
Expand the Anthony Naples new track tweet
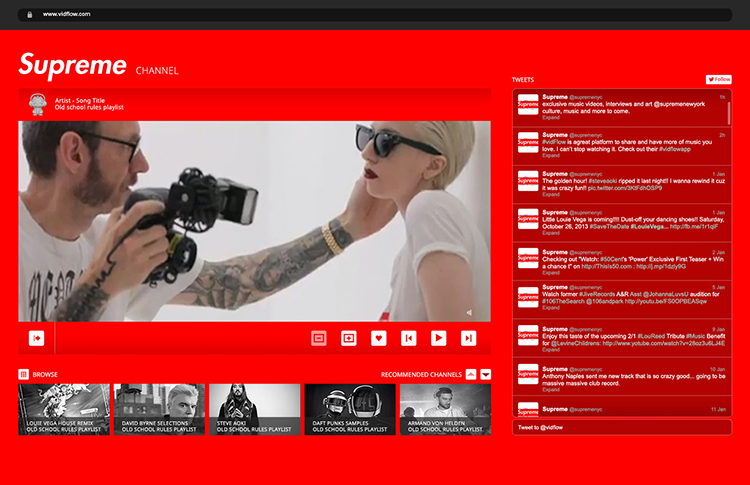[551, 389]
